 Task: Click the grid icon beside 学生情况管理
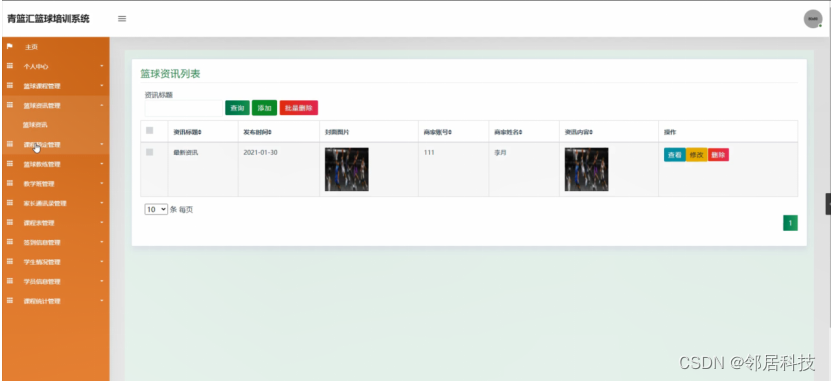pos(9,262)
